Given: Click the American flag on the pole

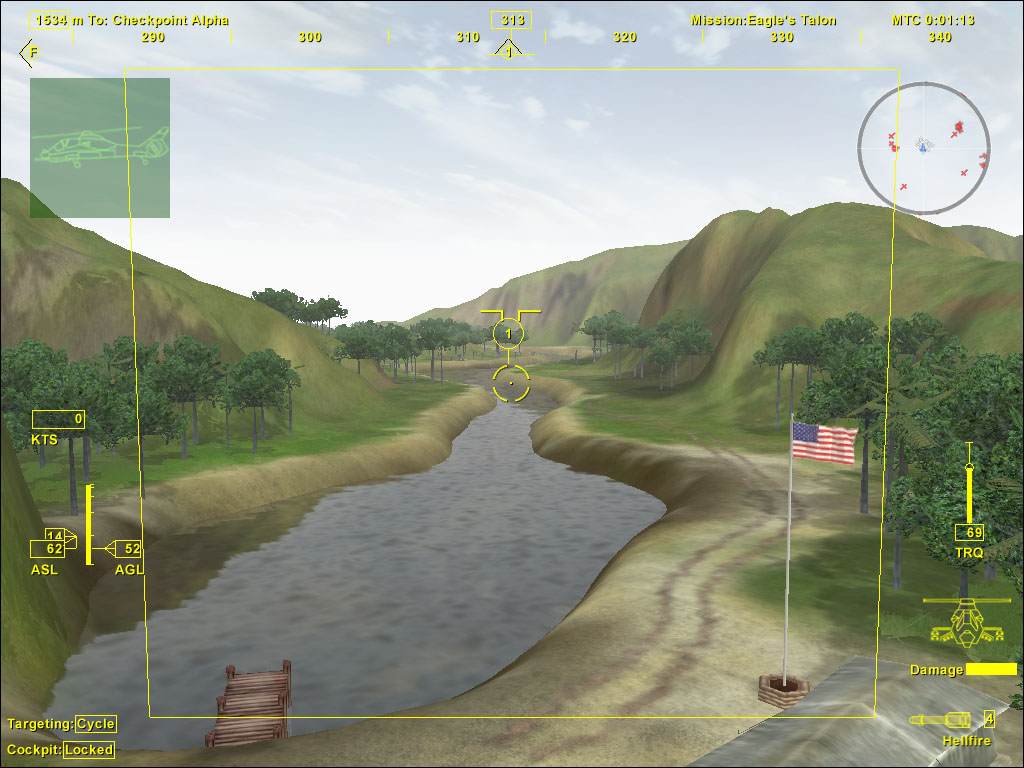Looking at the screenshot, I should (824, 442).
